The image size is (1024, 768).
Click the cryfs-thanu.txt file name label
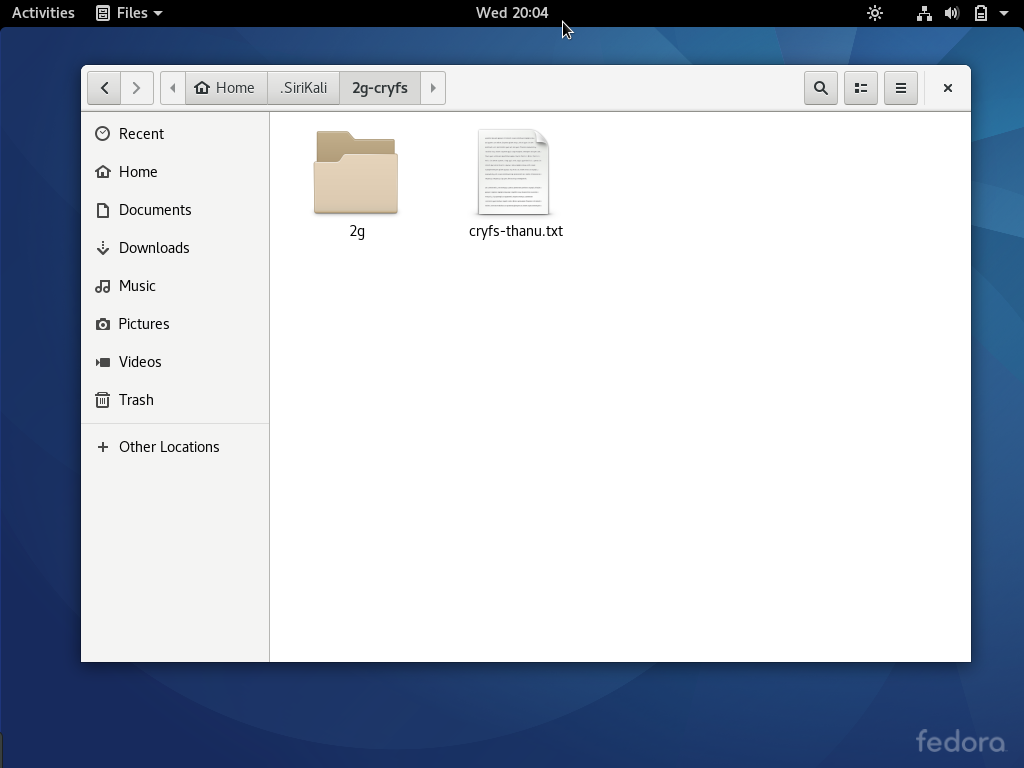[516, 231]
